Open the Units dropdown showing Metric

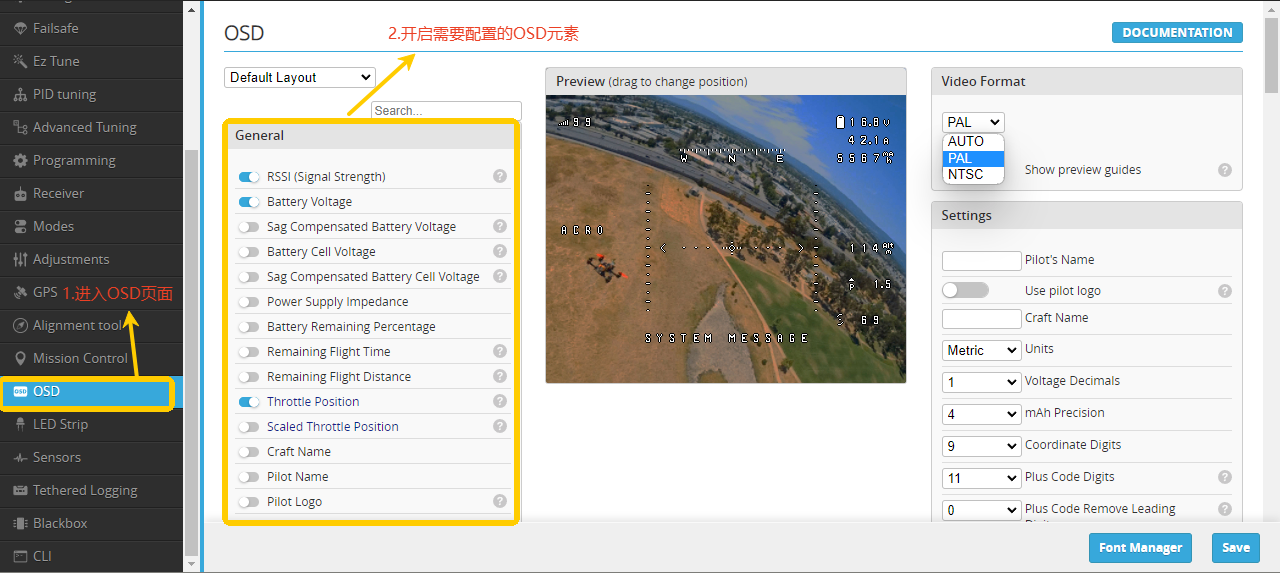[x=981, y=350]
